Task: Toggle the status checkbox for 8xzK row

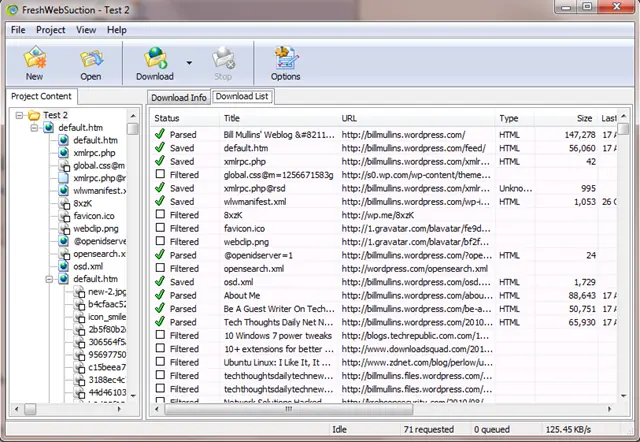Action: 159,215
